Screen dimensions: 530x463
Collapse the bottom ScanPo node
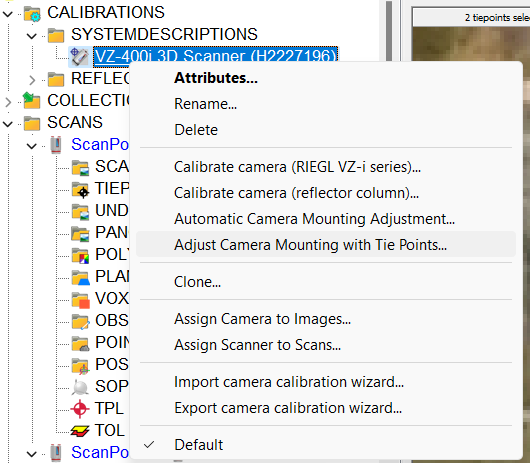(32, 454)
